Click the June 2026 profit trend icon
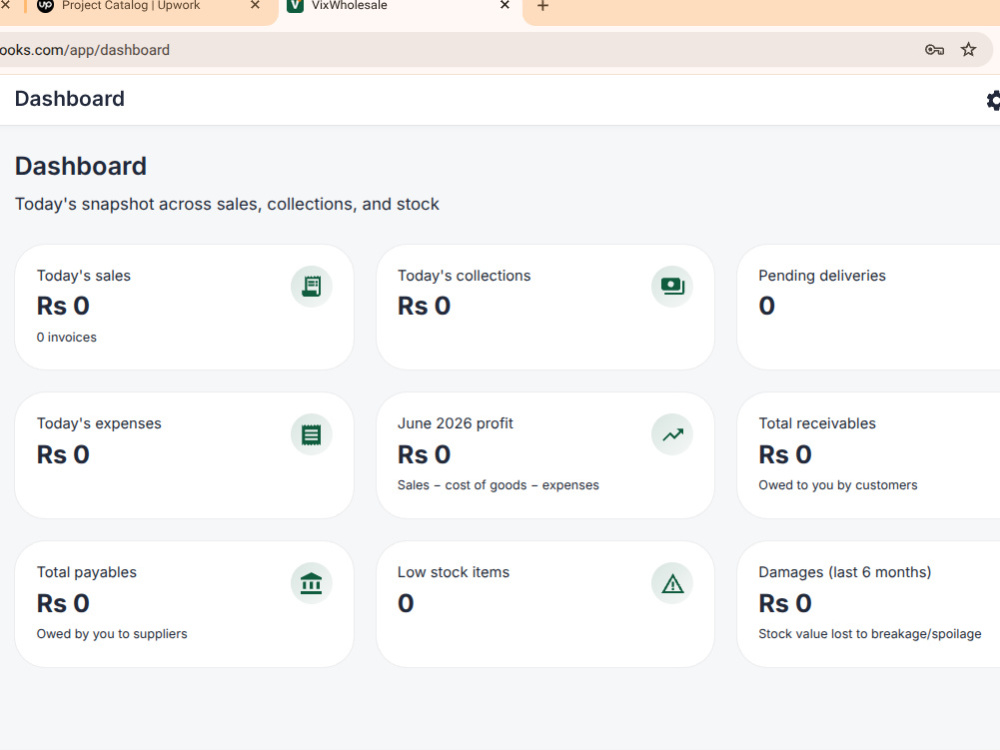 tap(672, 435)
